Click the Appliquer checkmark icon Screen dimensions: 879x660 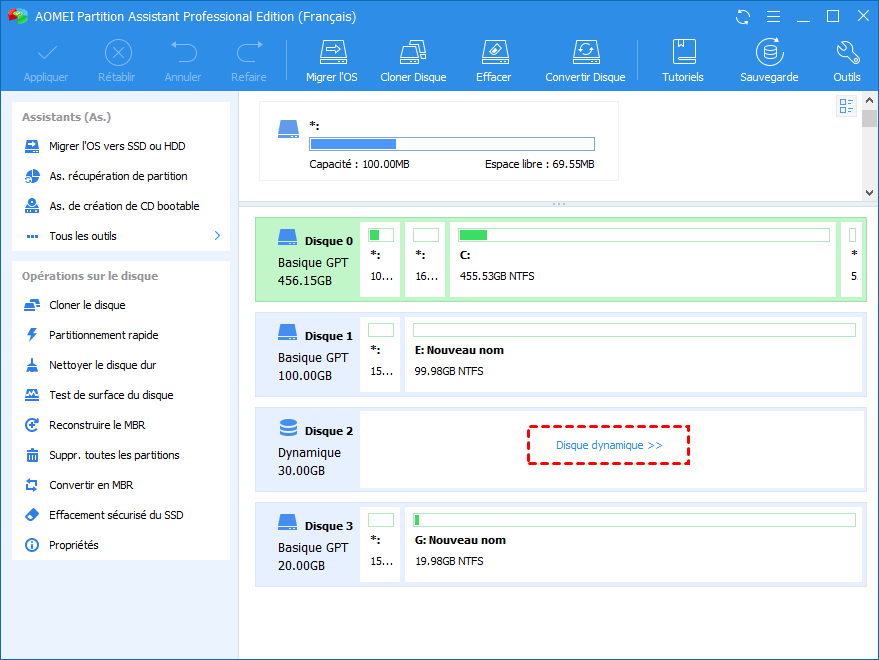point(47,54)
